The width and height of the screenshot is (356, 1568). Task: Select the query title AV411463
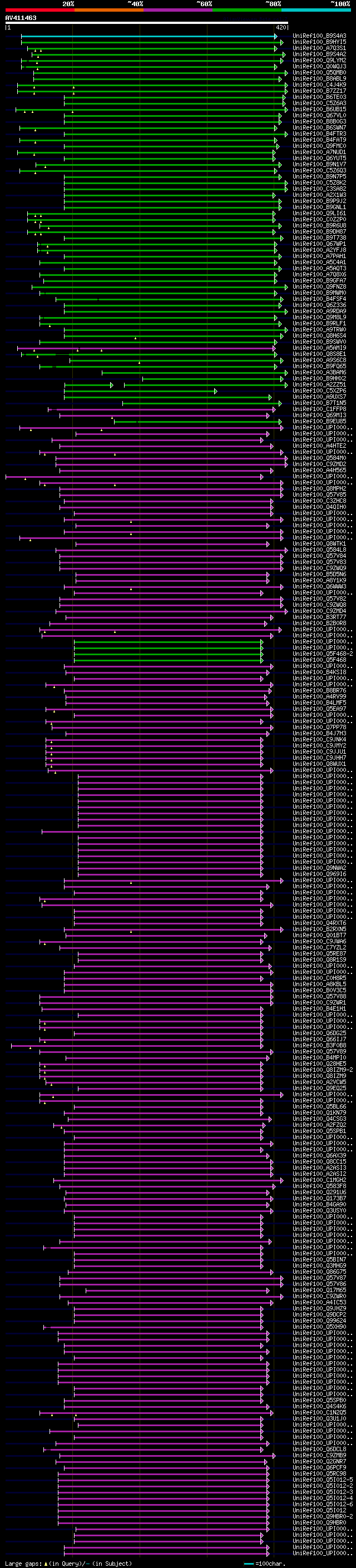[x=21, y=18]
